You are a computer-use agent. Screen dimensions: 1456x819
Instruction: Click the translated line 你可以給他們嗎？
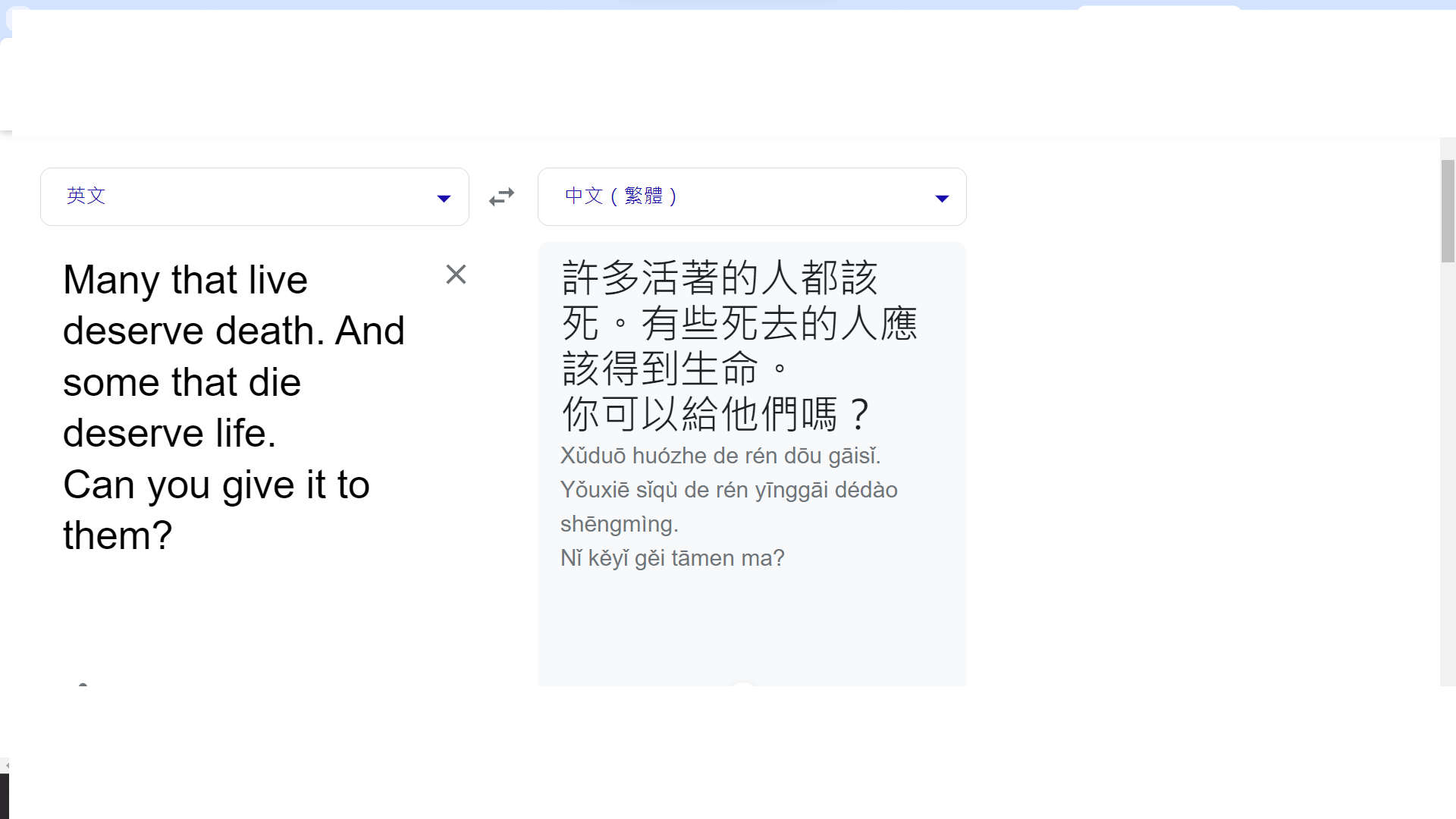(x=714, y=414)
